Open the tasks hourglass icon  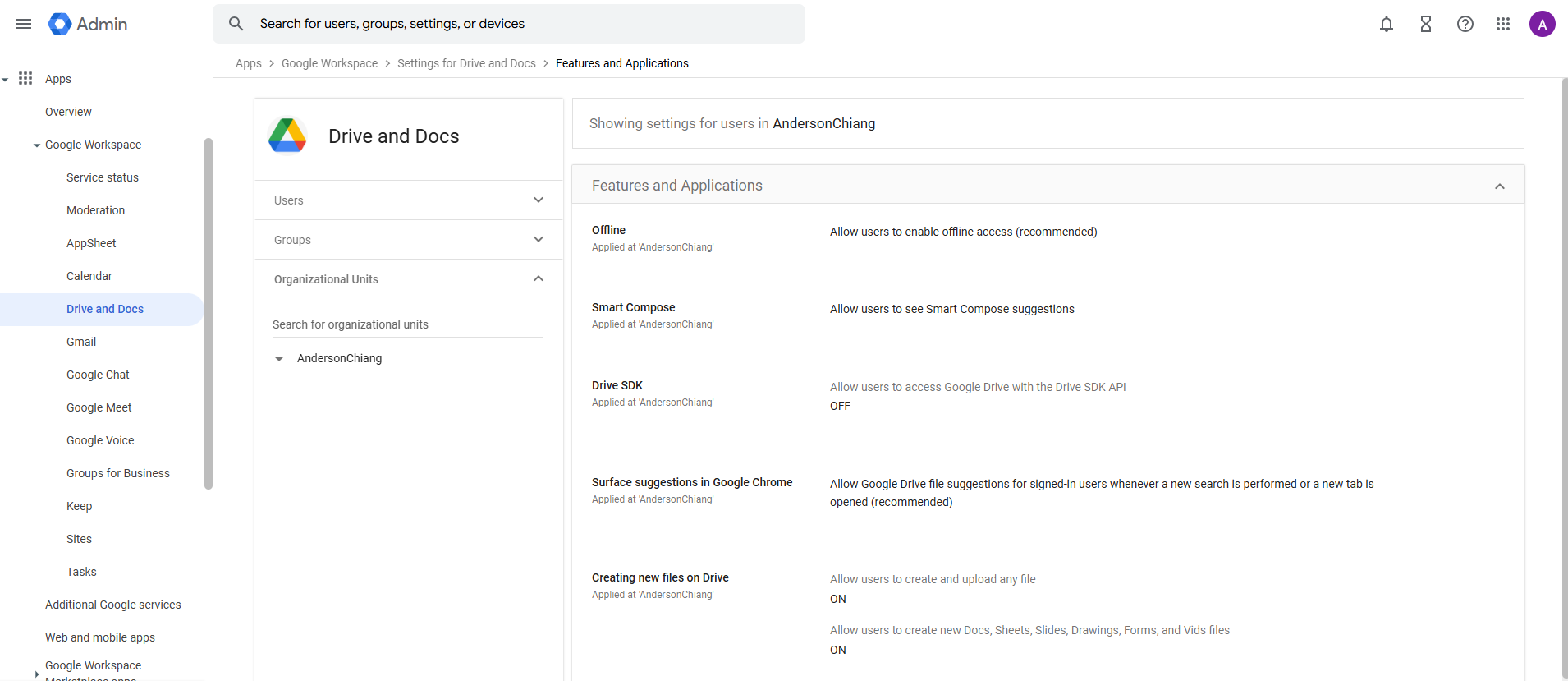coord(1426,24)
